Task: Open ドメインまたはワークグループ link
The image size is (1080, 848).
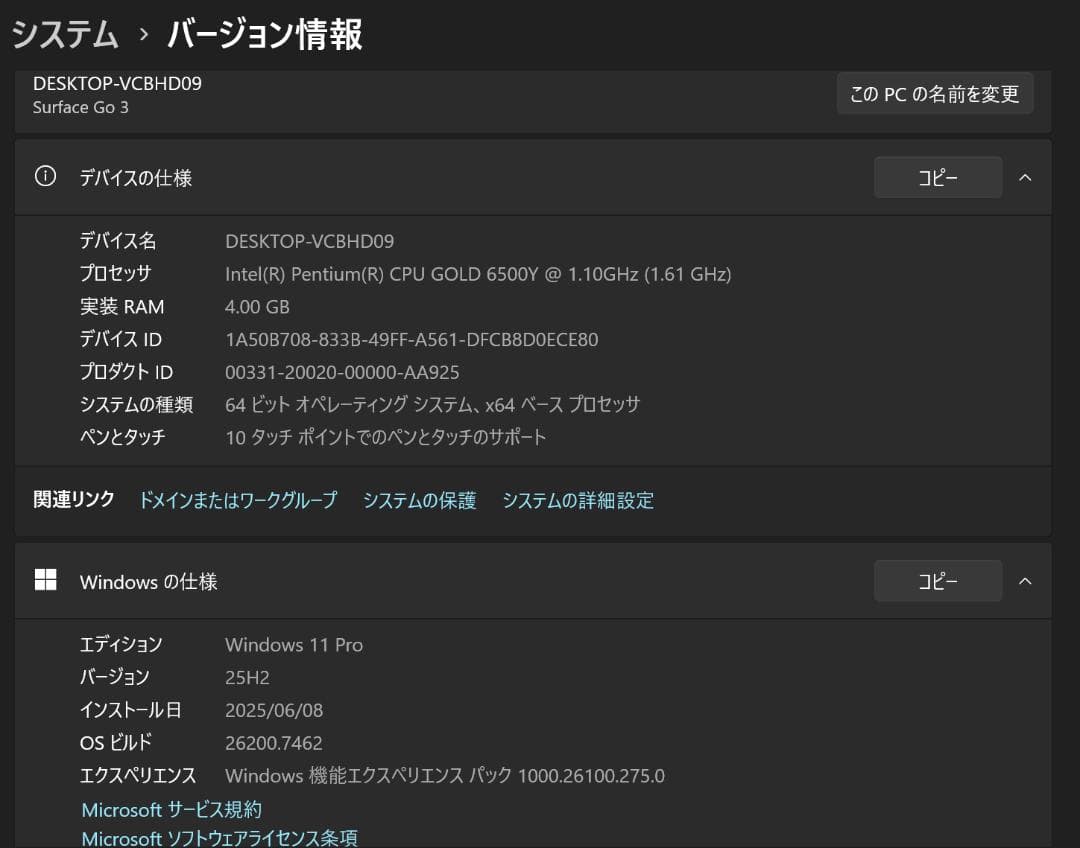Action: tap(238, 499)
